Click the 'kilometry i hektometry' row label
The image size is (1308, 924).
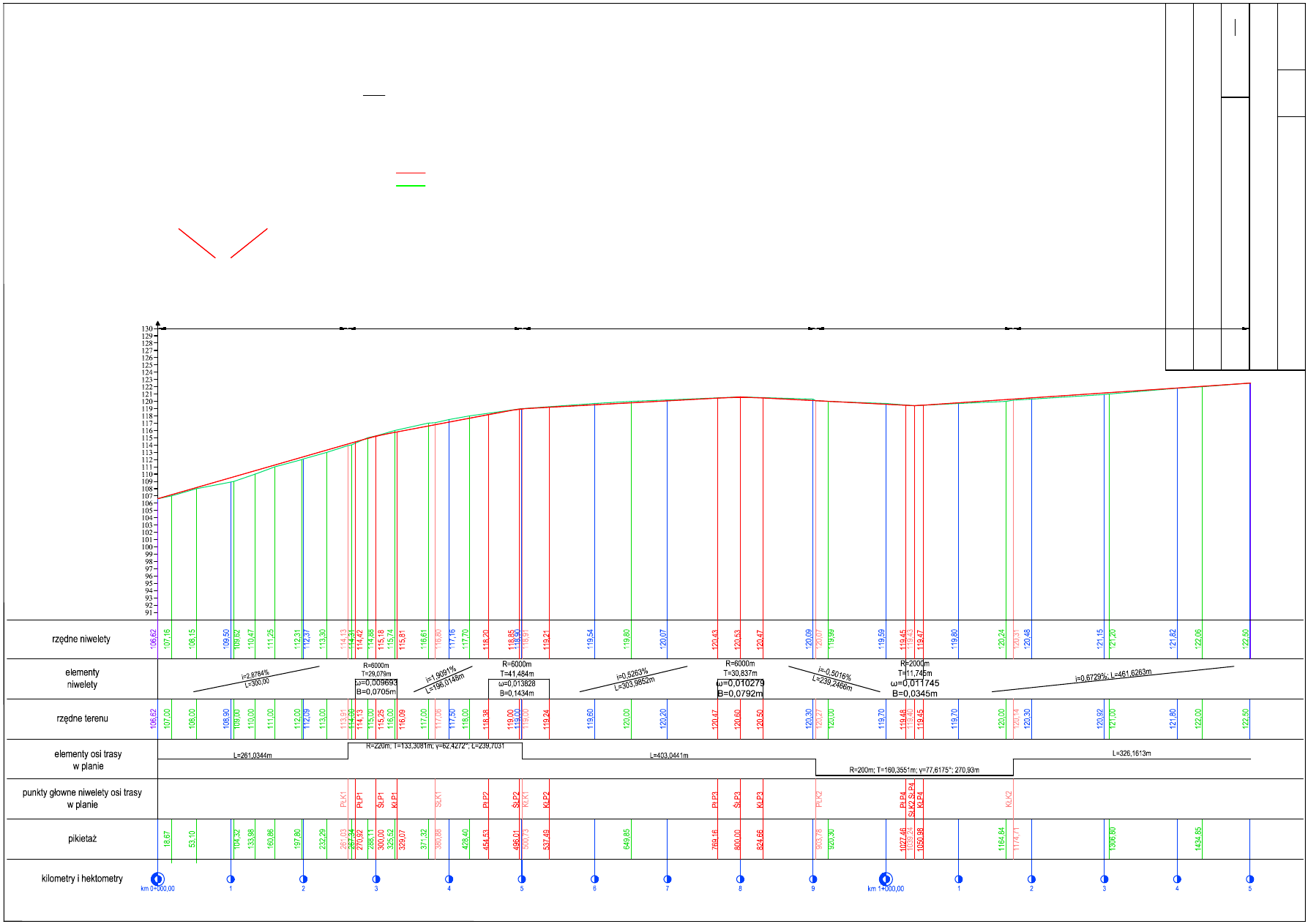click(x=82, y=879)
